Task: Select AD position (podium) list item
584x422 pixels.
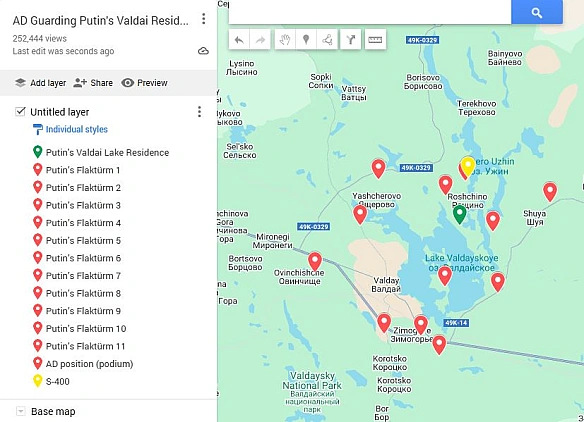Action: (89, 364)
